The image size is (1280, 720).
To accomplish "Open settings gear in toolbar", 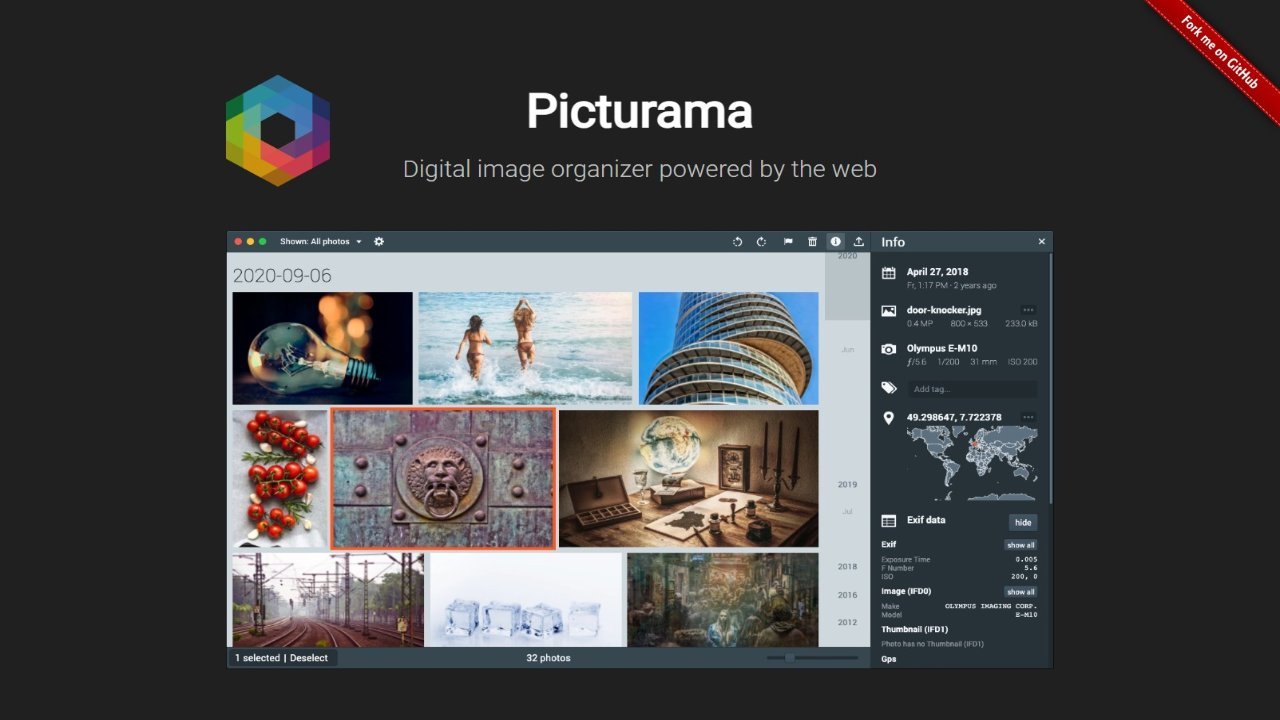I will 379,241.
